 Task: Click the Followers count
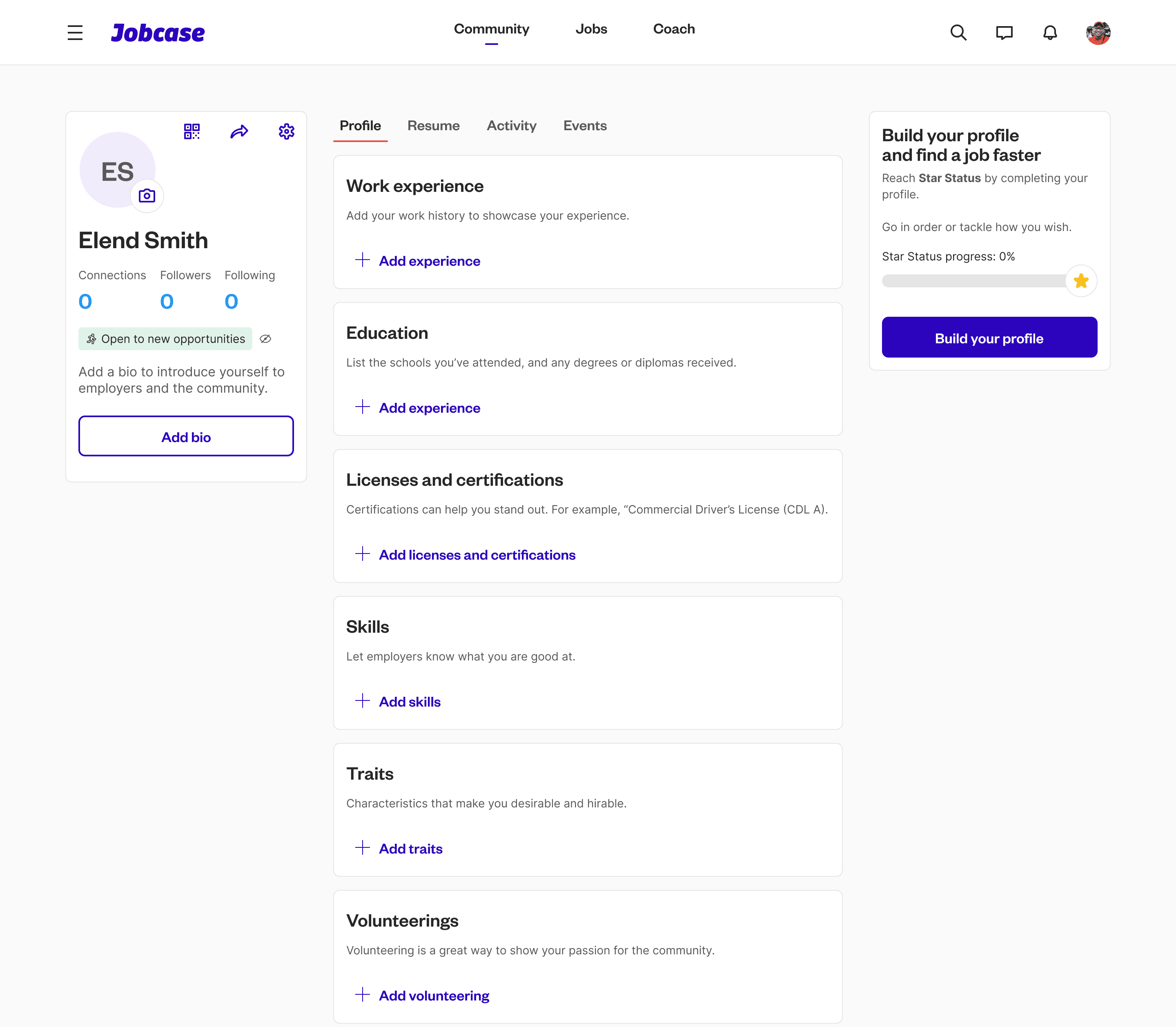pos(167,302)
